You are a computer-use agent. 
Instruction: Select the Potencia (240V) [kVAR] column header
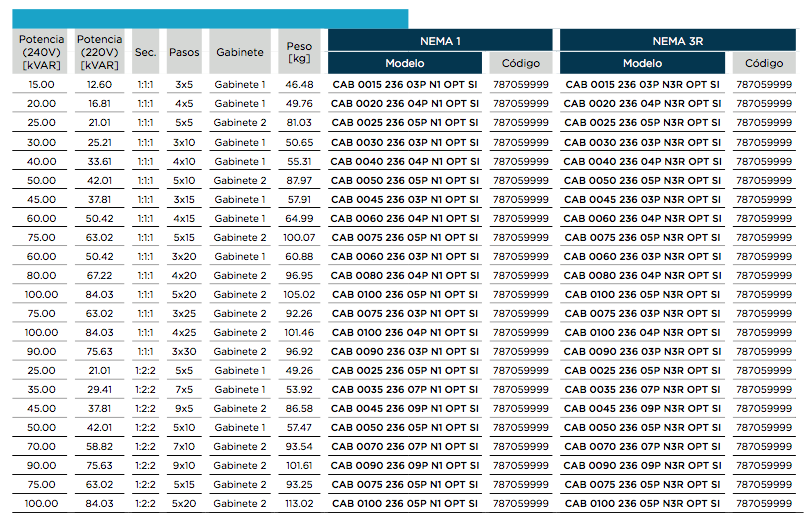tap(41, 52)
